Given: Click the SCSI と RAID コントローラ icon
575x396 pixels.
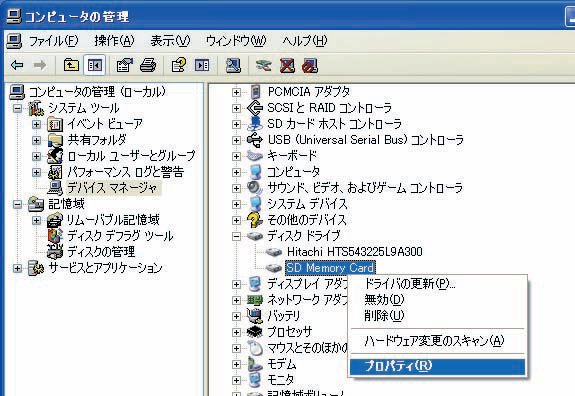Looking at the screenshot, I should tap(255, 108).
